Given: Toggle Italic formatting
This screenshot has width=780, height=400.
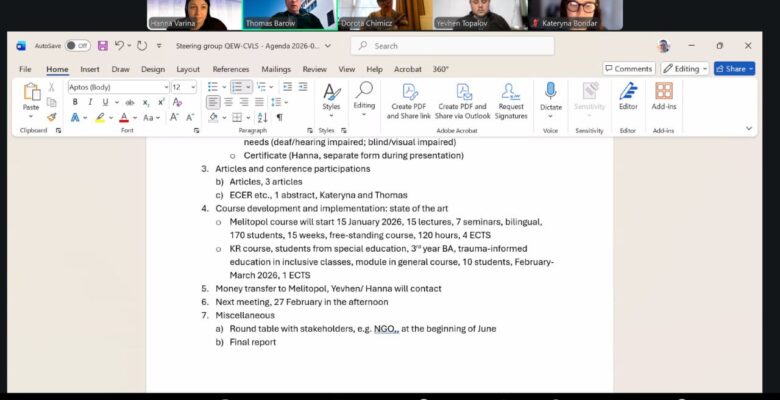Looking at the screenshot, I should coord(89,102).
